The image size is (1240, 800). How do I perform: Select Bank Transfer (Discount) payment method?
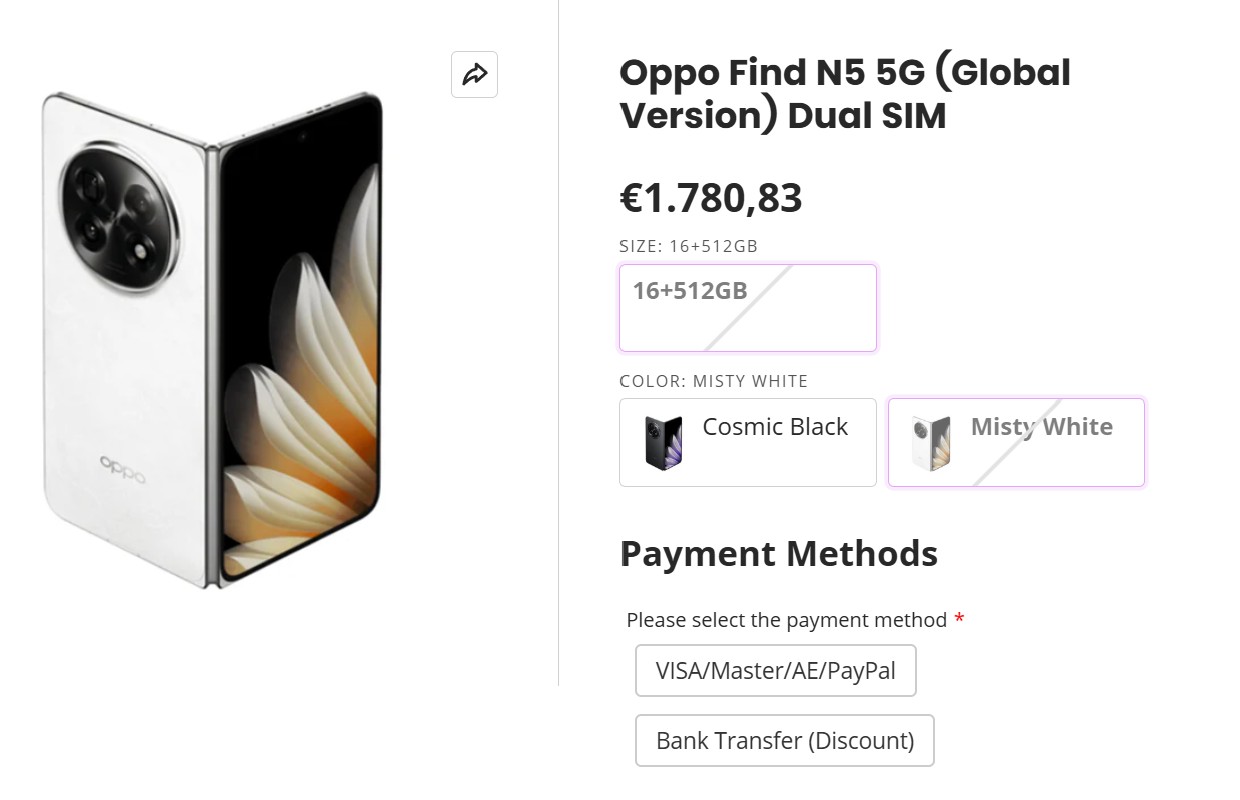pyautogui.click(x=784, y=740)
